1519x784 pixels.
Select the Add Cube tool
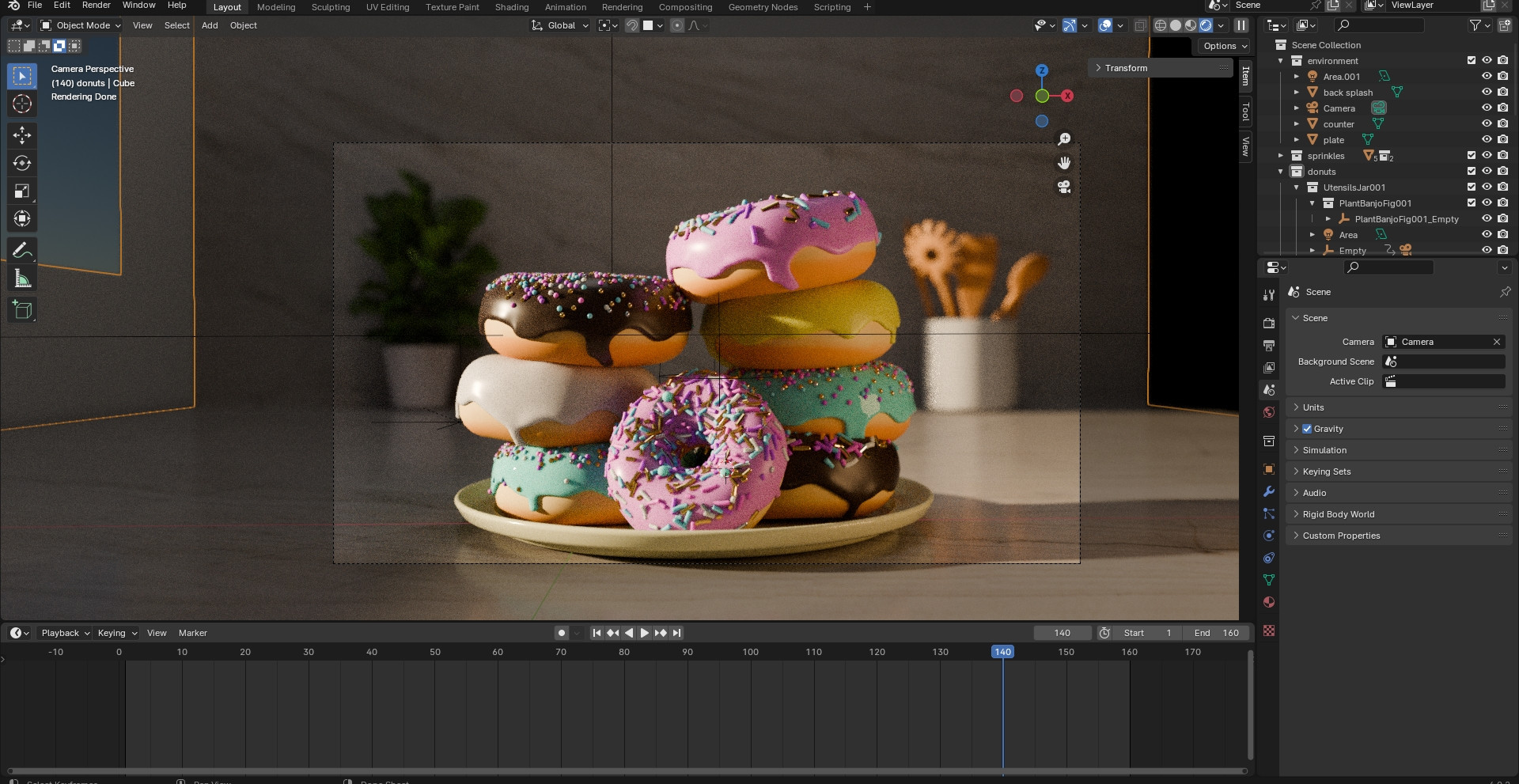tap(22, 310)
